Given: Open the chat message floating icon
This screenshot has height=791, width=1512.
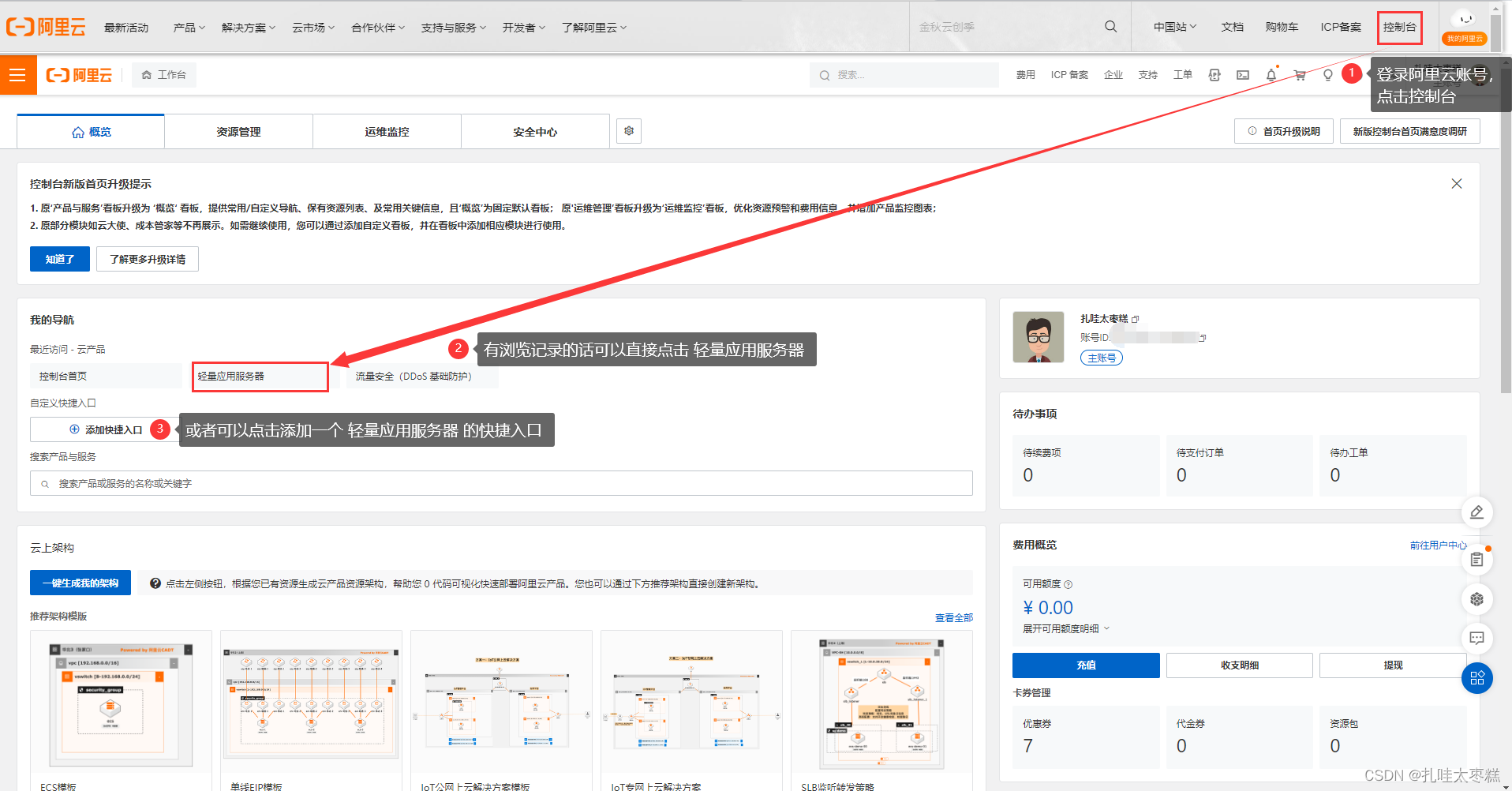Looking at the screenshot, I should [1476, 638].
